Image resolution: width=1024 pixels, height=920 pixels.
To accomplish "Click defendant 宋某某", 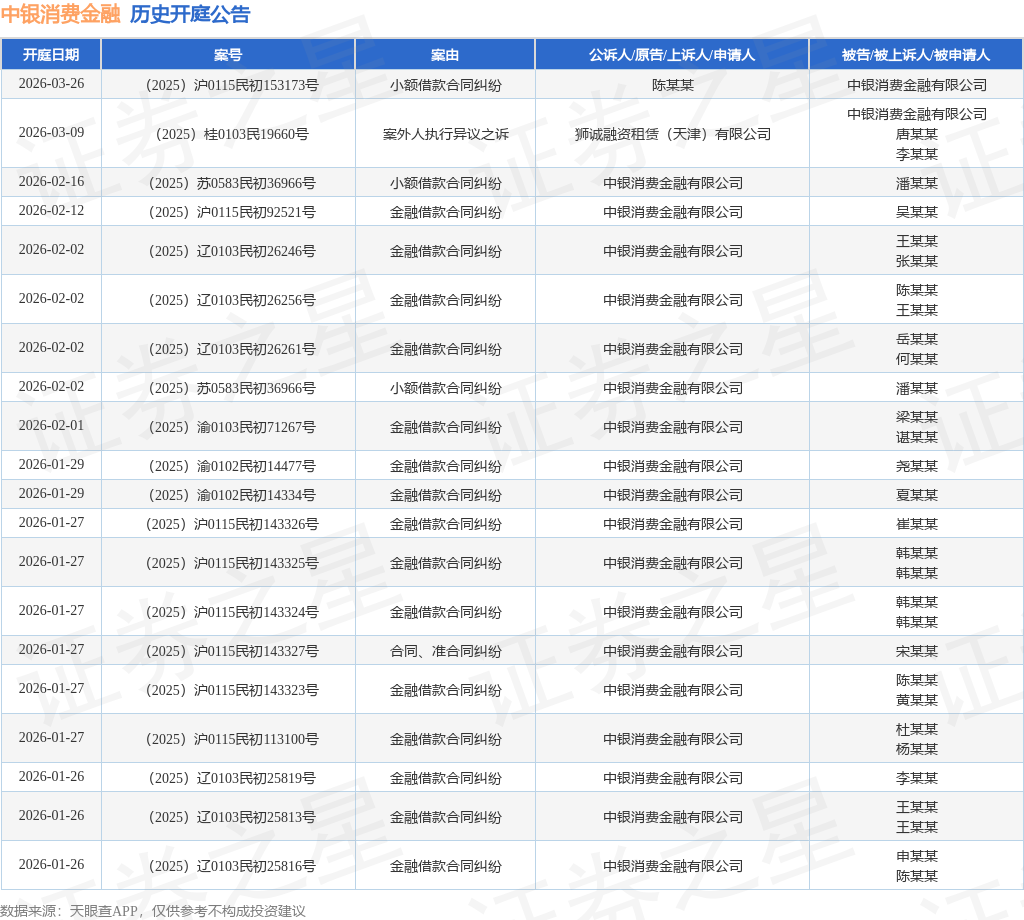I will (917, 651).
